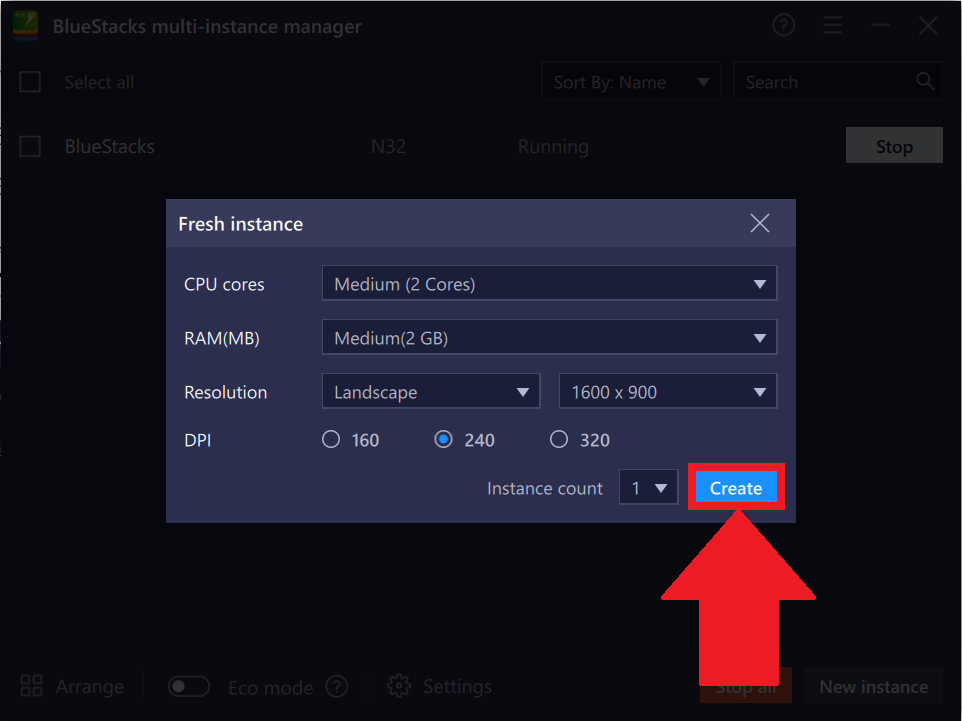This screenshot has width=962, height=721.
Task: Click the Instance count label
Action: (545, 488)
